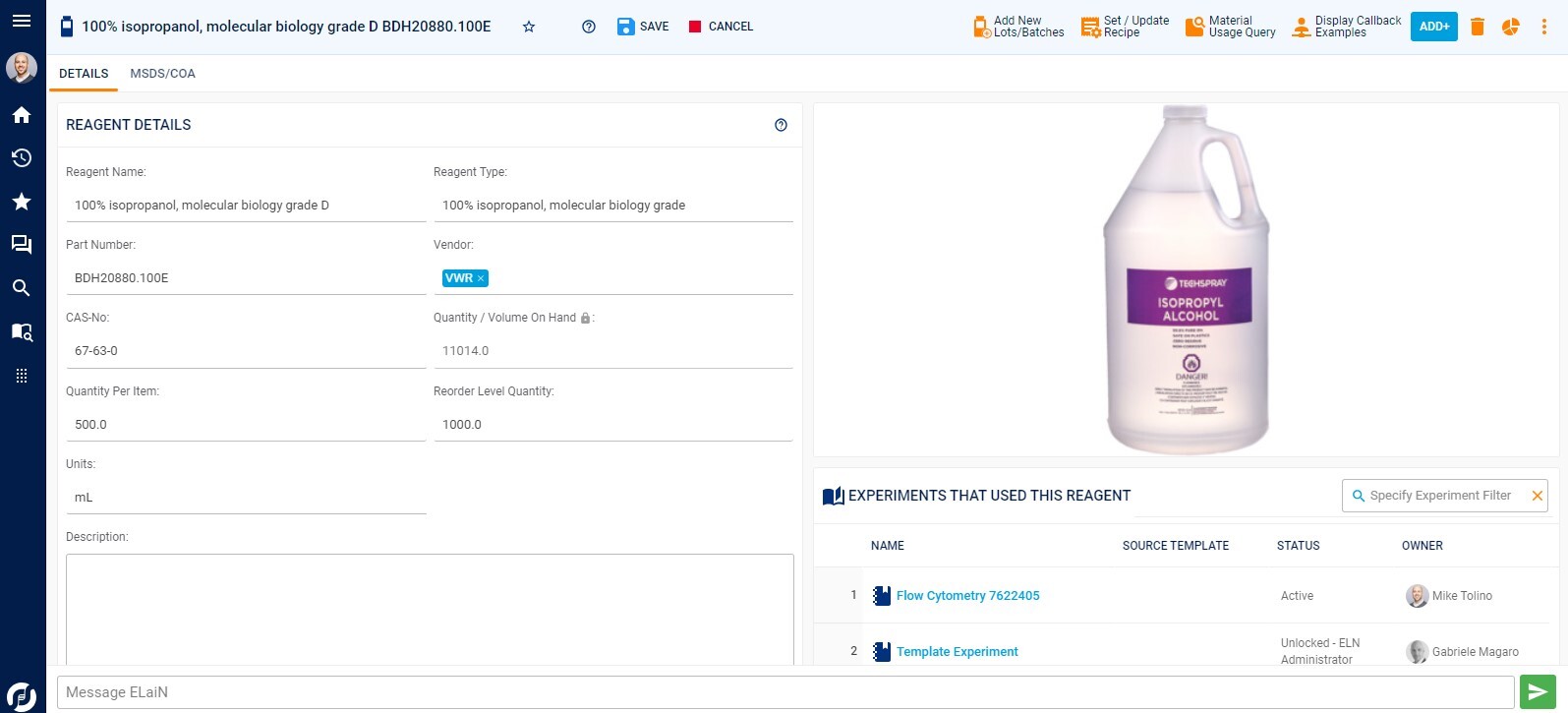Open the hamburger main menu
Image resolution: width=1568 pixels, height=713 pixels.
22,21
